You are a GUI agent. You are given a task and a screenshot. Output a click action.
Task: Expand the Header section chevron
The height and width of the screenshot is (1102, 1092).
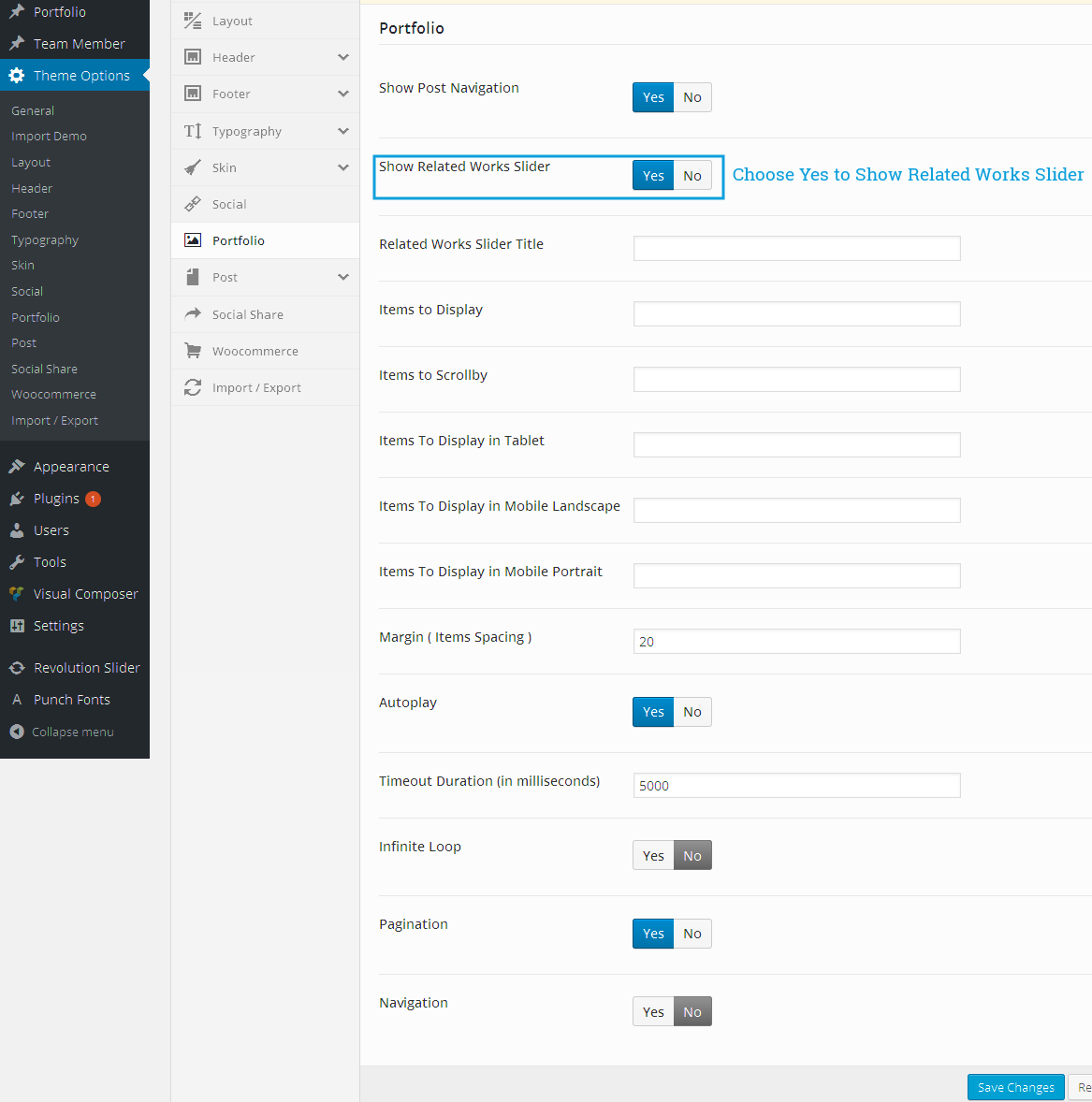pos(343,57)
